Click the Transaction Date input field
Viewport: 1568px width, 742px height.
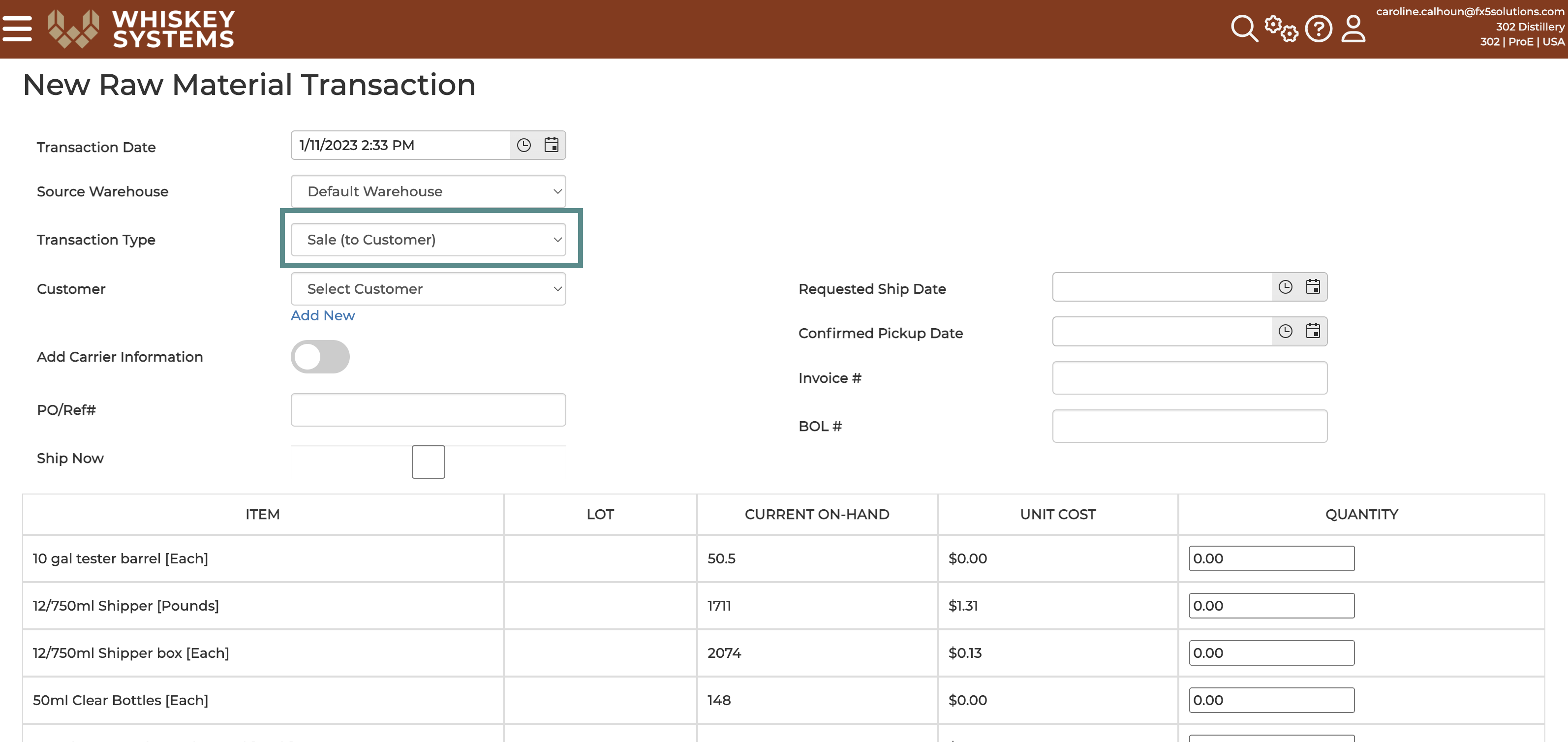400,145
